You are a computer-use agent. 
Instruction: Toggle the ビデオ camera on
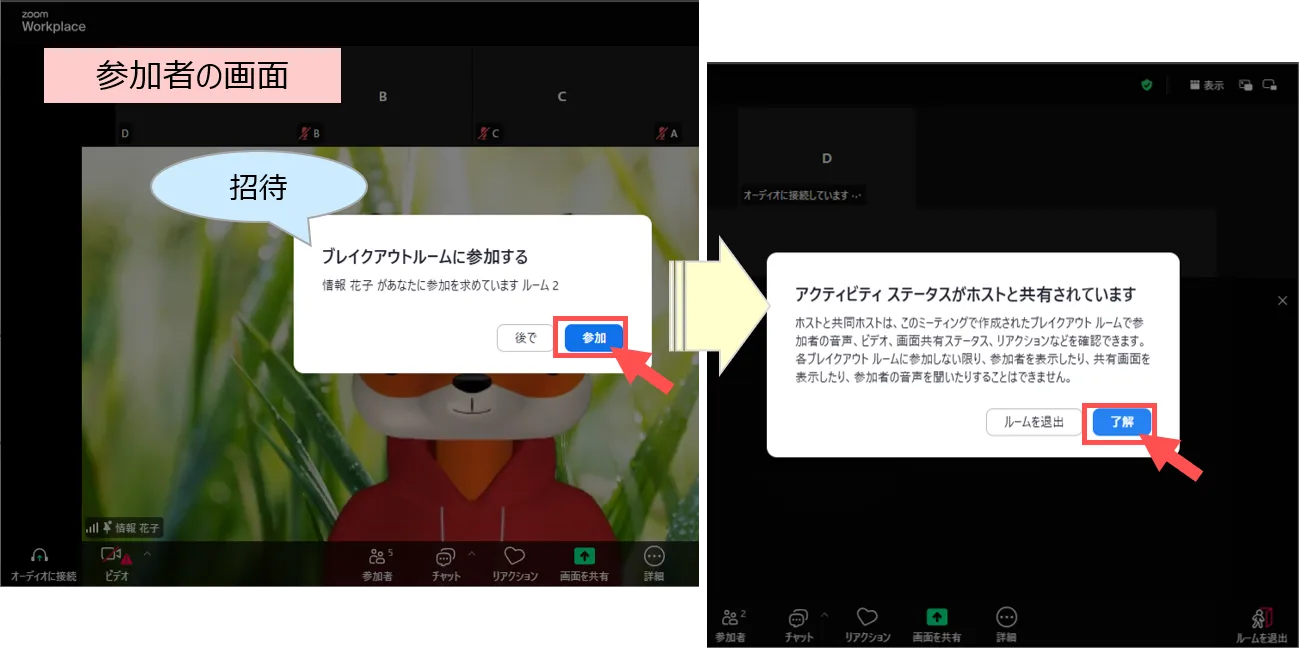(112, 556)
